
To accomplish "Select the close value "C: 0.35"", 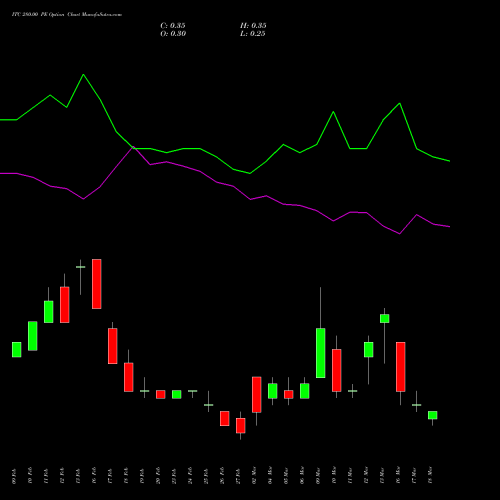I will coord(173,26).
